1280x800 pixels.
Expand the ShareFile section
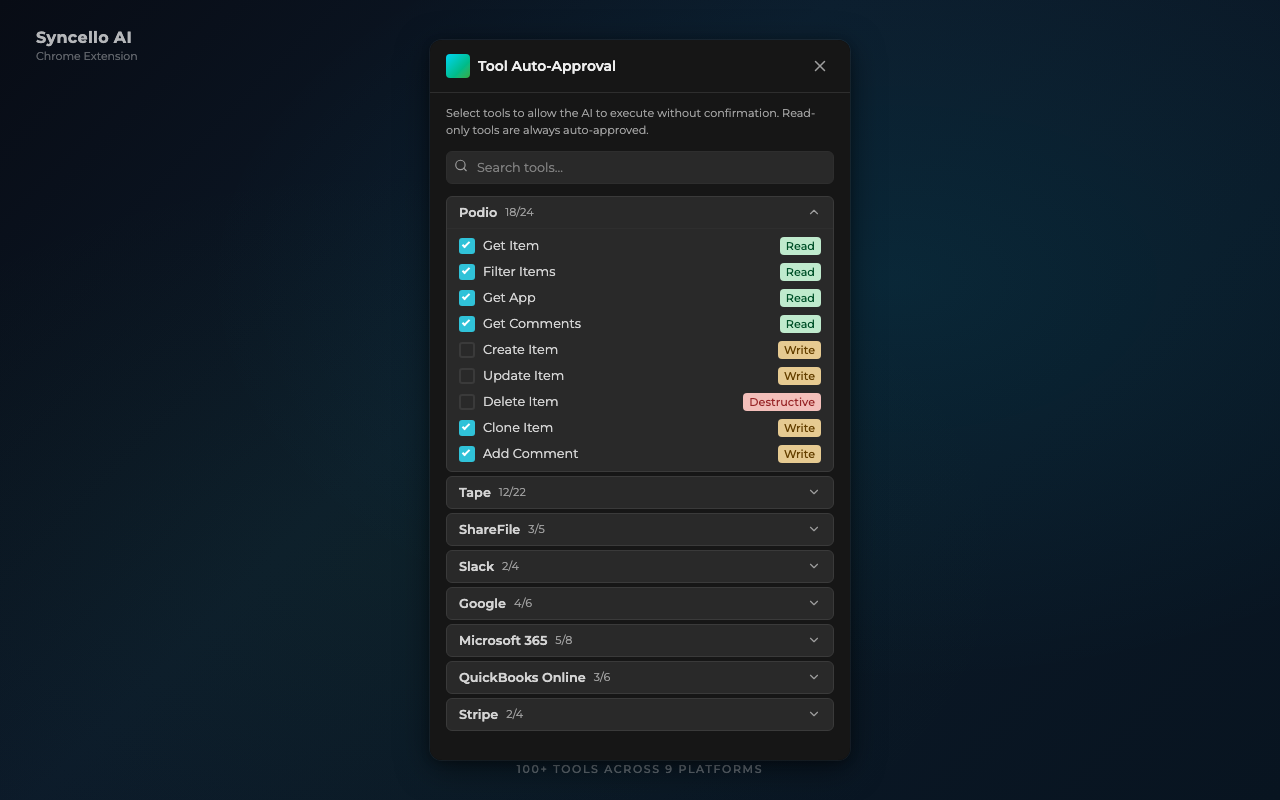point(640,529)
